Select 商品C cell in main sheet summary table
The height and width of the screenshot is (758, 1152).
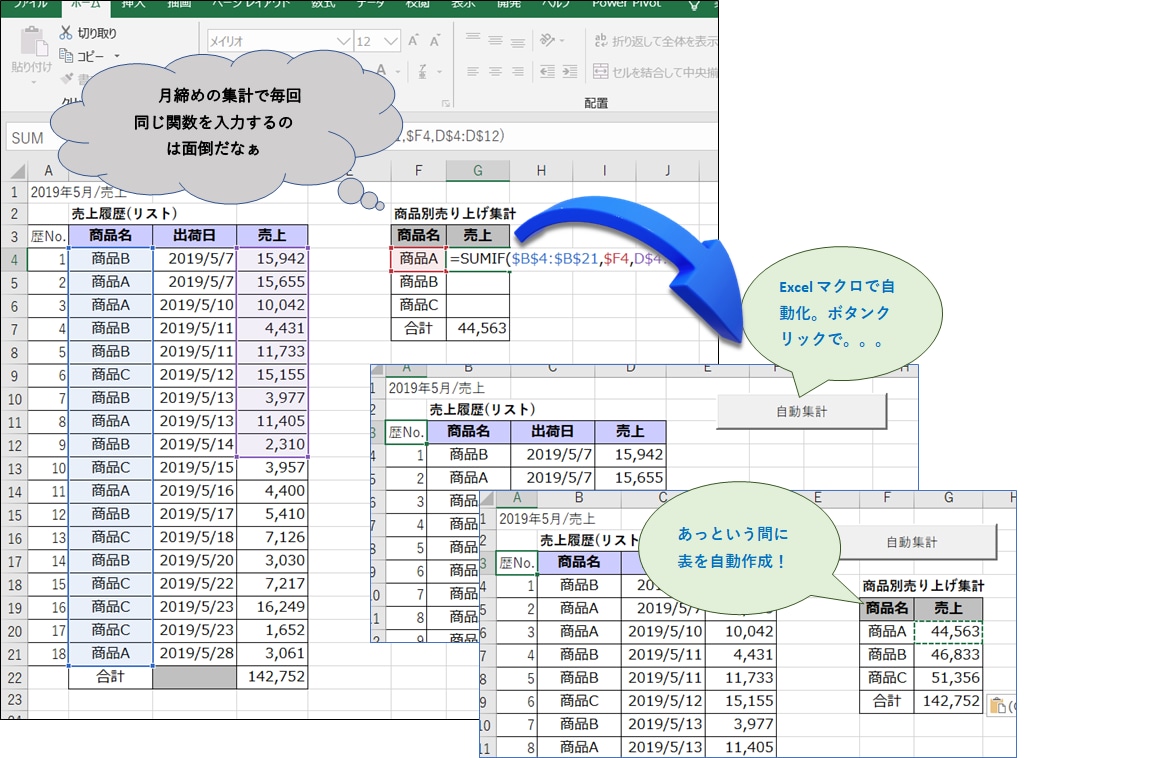coord(419,305)
